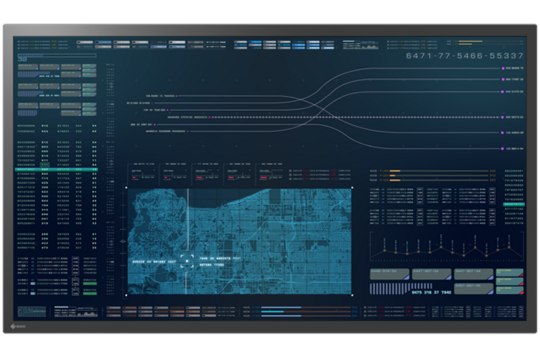
Task: Click the large code 6471-77-5466-55337
Action: pos(465,56)
